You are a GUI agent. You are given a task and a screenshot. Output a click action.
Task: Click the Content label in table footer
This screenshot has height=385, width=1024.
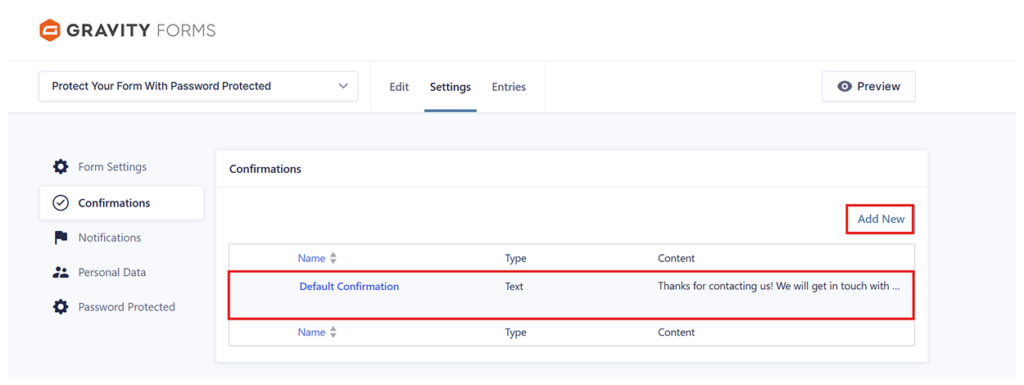click(676, 332)
